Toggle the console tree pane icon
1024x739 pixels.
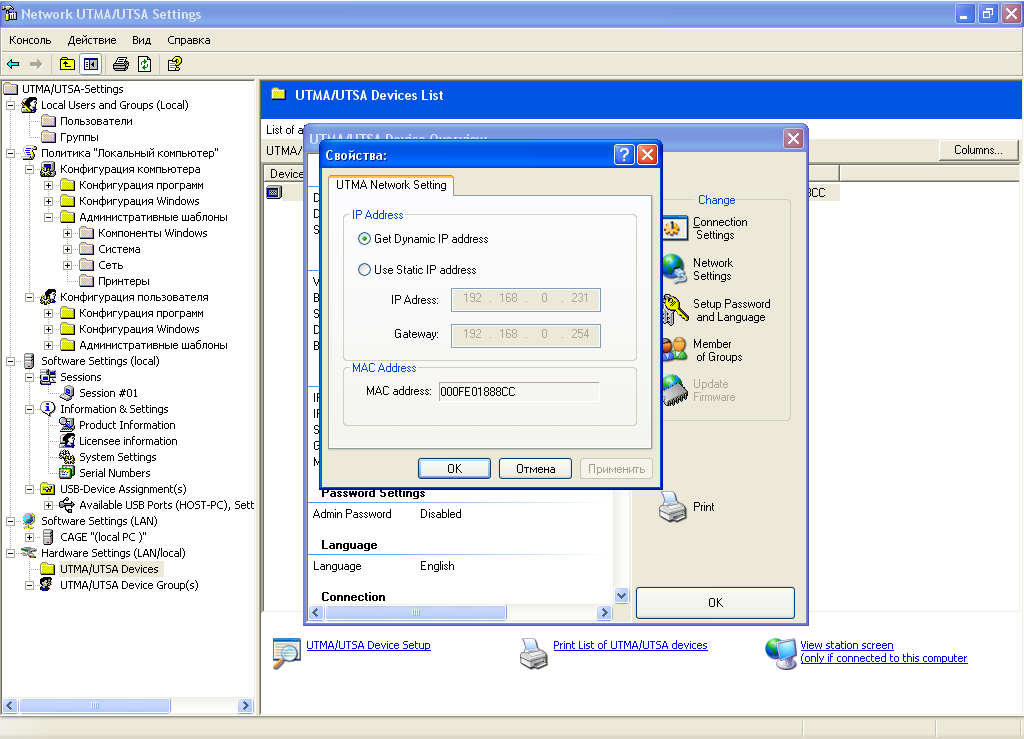coord(91,64)
